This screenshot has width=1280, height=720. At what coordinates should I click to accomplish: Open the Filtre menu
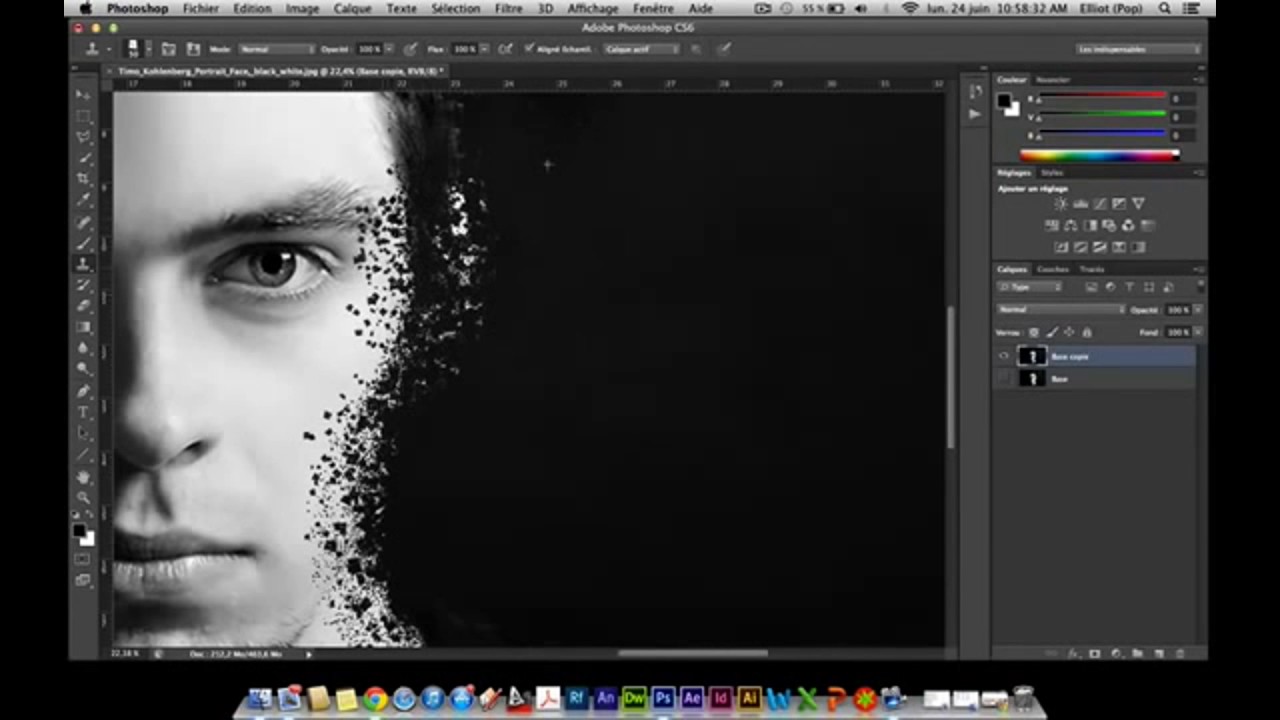point(508,8)
